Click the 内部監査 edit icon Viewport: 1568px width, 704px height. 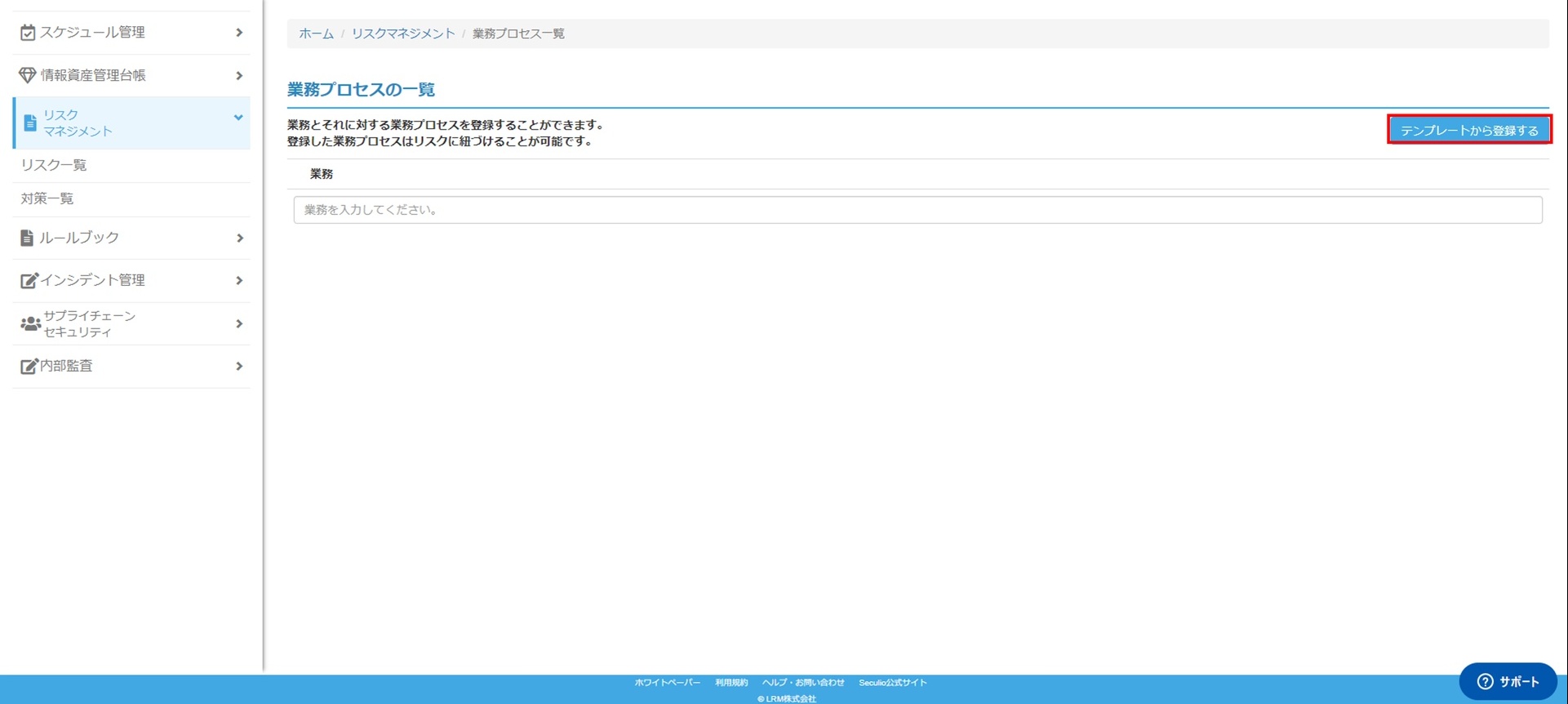click(x=29, y=366)
